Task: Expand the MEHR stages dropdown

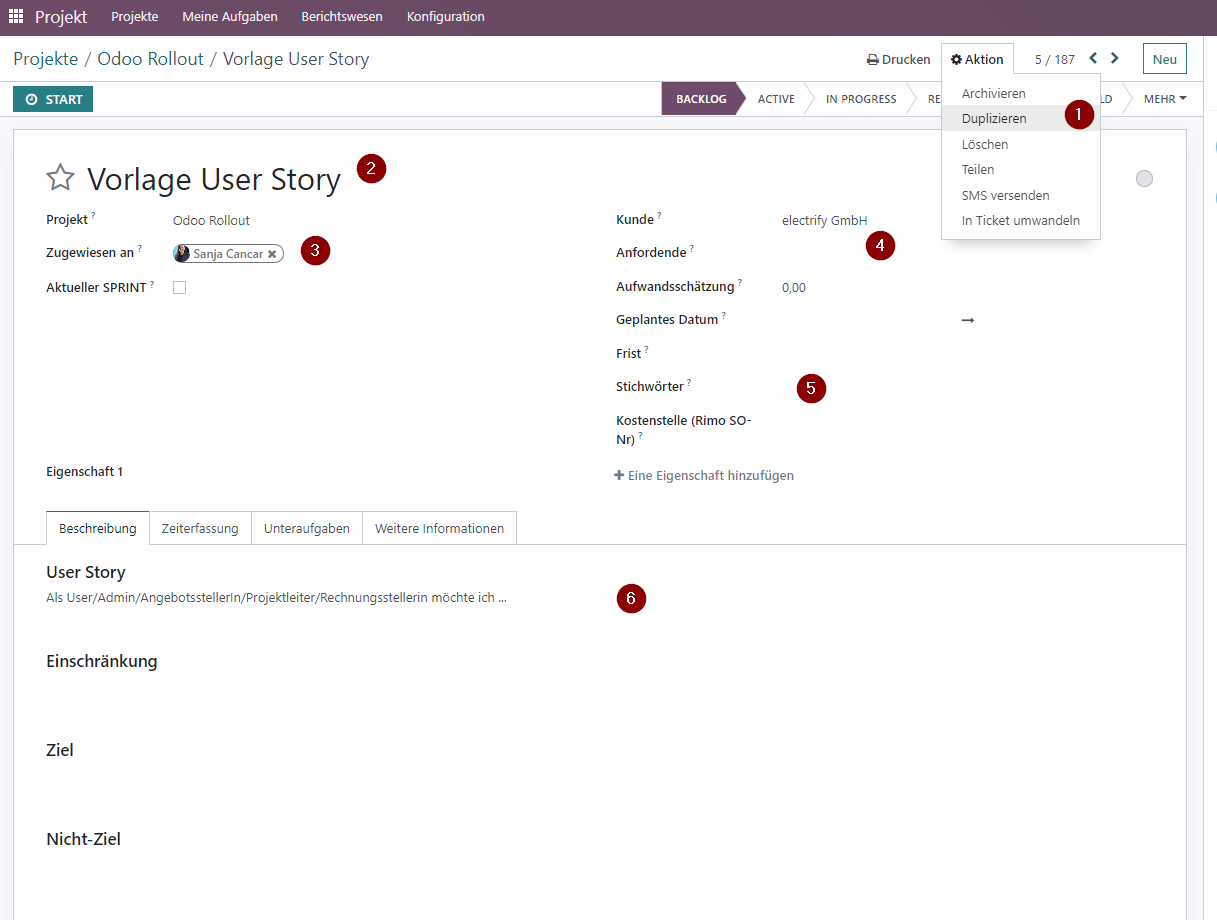Action: 1165,99
